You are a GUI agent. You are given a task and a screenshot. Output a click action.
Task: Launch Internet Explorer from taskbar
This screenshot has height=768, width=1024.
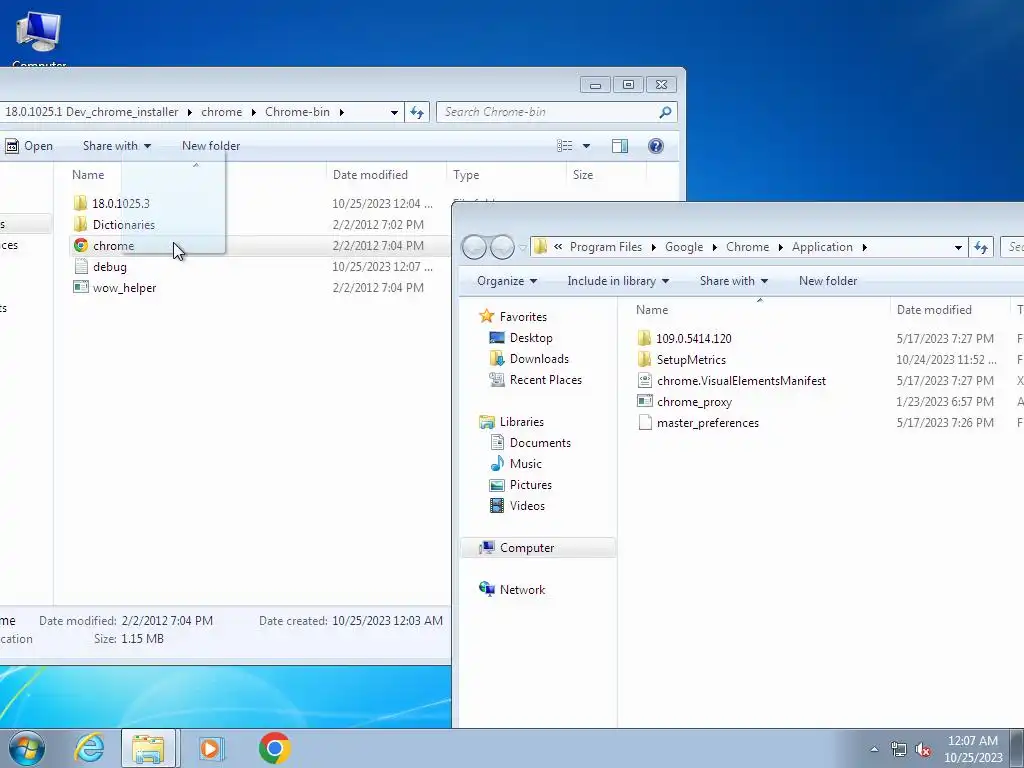pyautogui.click(x=89, y=748)
